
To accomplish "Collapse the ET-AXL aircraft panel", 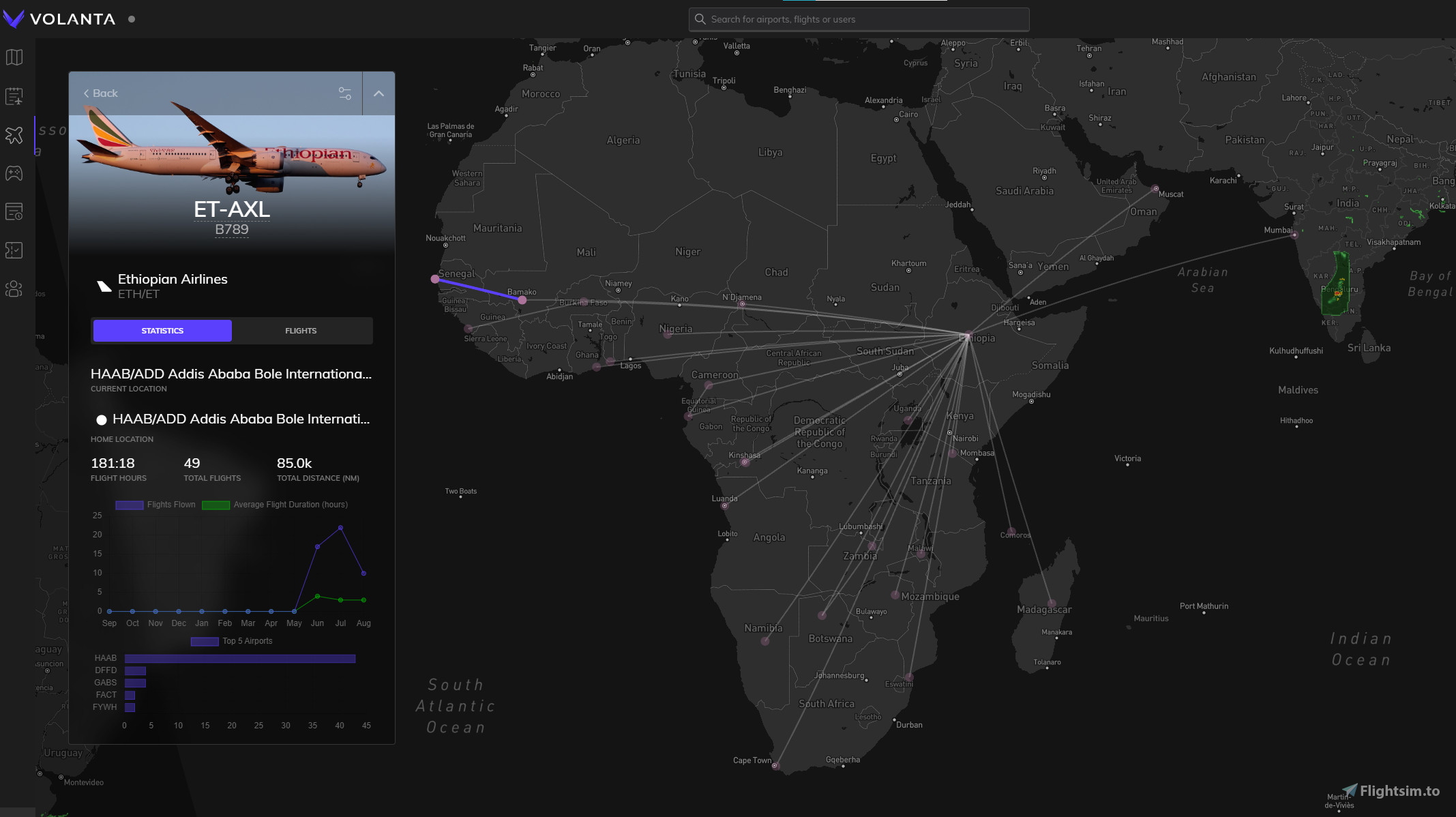I will (x=378, y=93).
